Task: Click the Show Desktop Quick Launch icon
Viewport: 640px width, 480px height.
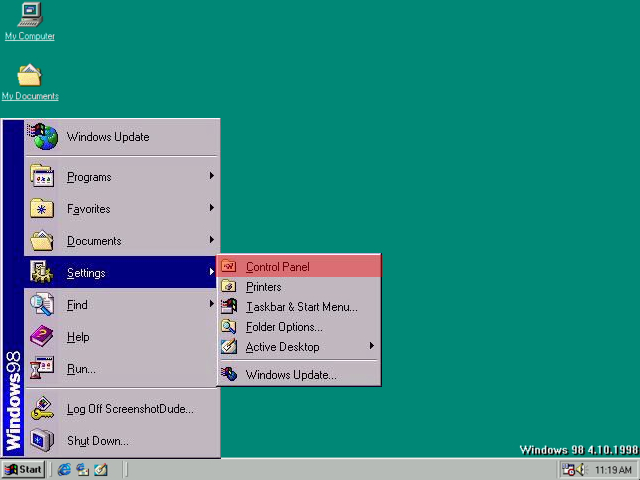Action: [x=101, y=469]
